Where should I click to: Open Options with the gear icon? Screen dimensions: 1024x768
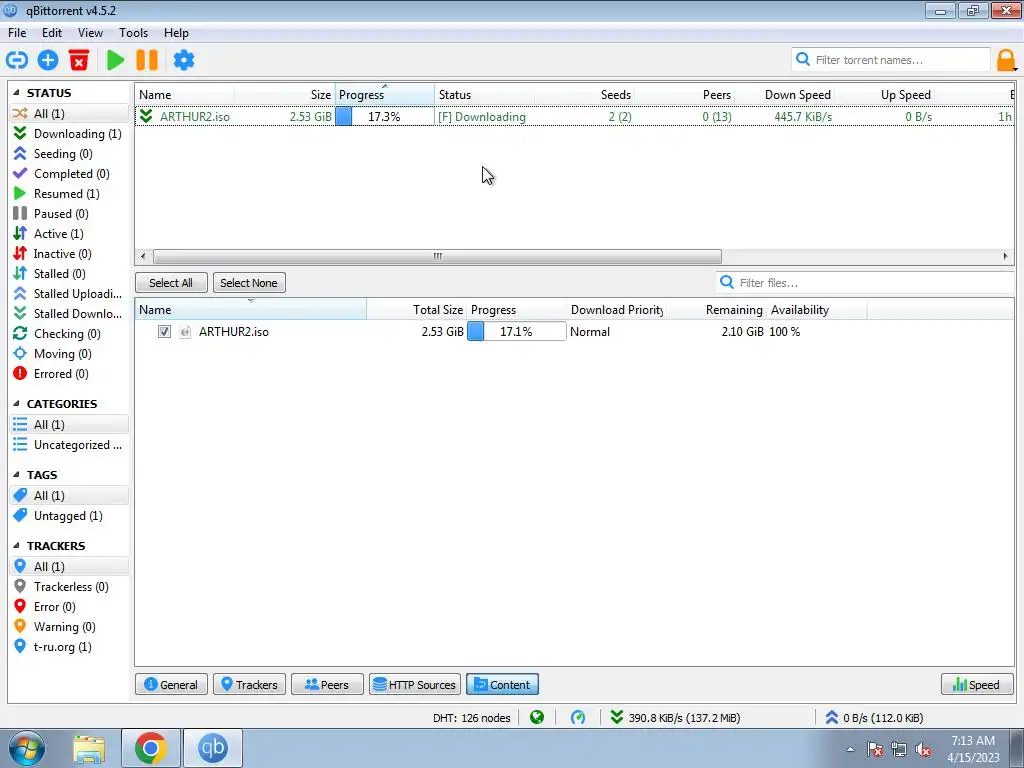(184, 60)
